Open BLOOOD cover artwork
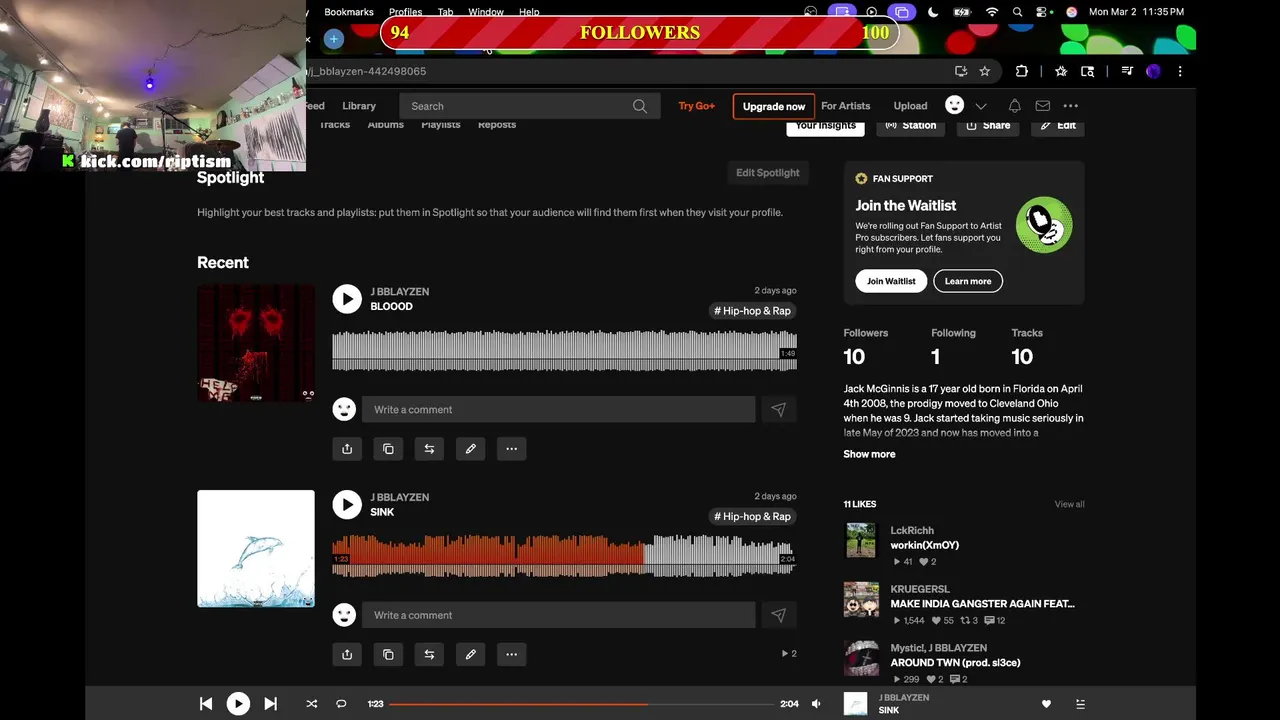1280x720 pixels. click(x=256, y=343)
